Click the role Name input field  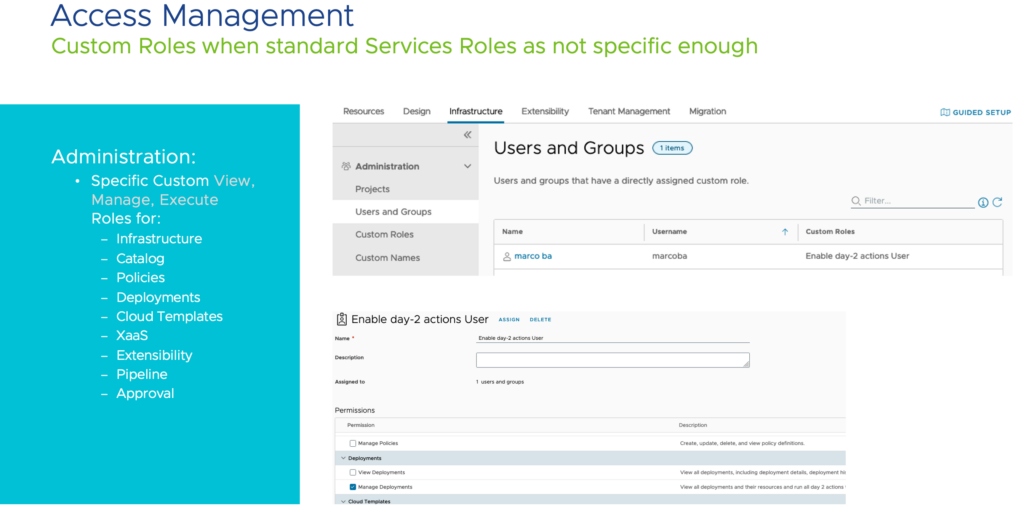613,338
